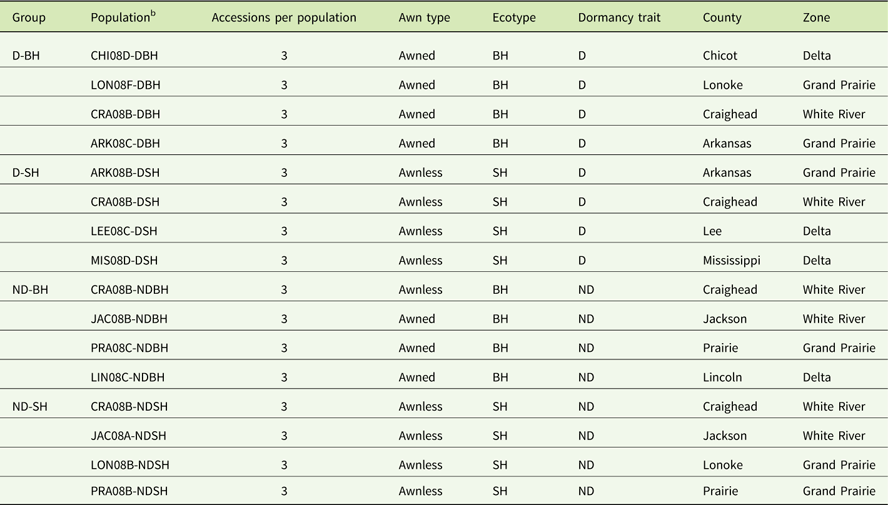
Task: Click population CHI08D-DBH
Action: [x=125, y=56]
